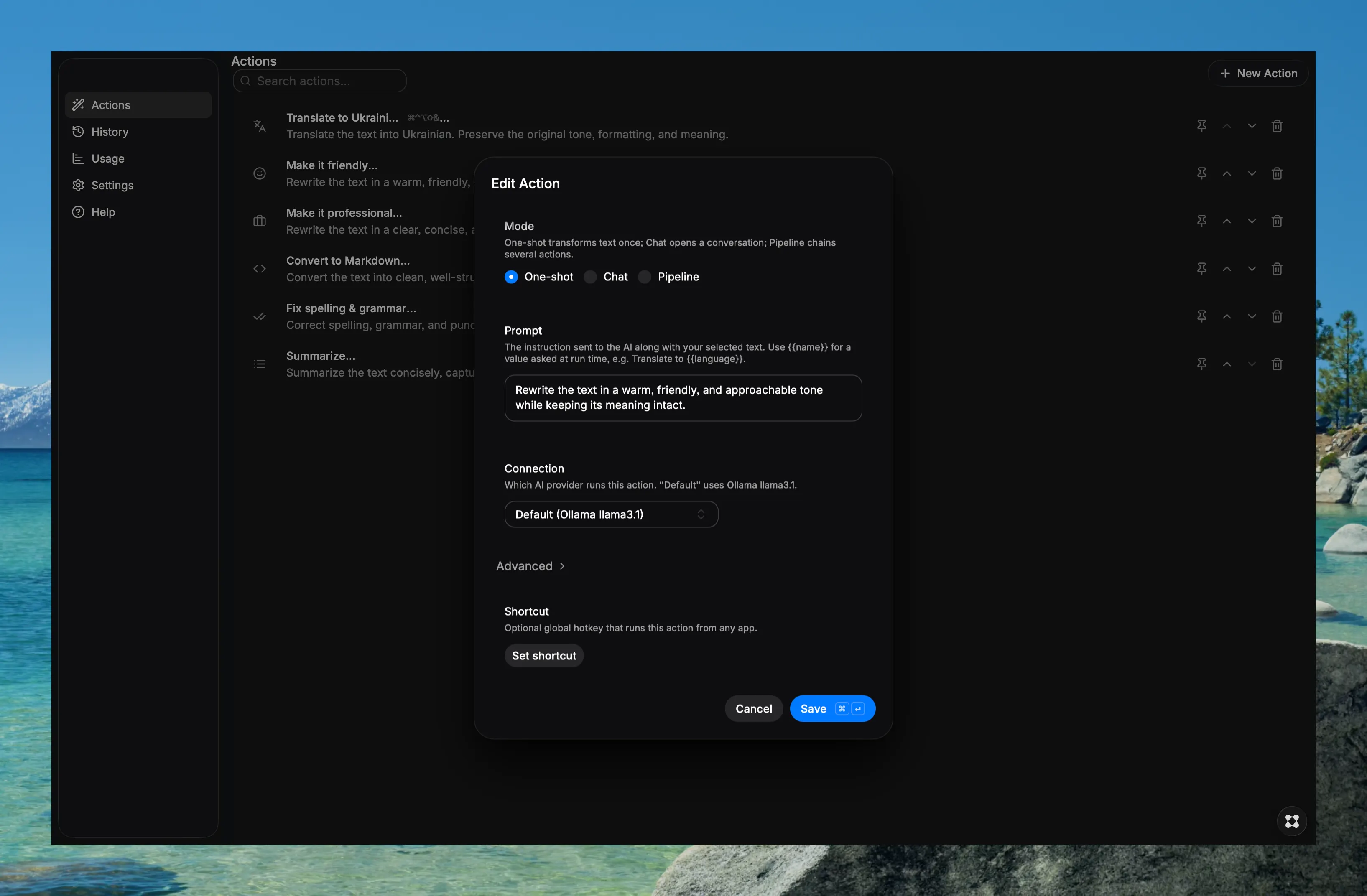1367x896 pixels.
Task: Click the smiley icon beside Make it friendly
Action: click(260, 173)
